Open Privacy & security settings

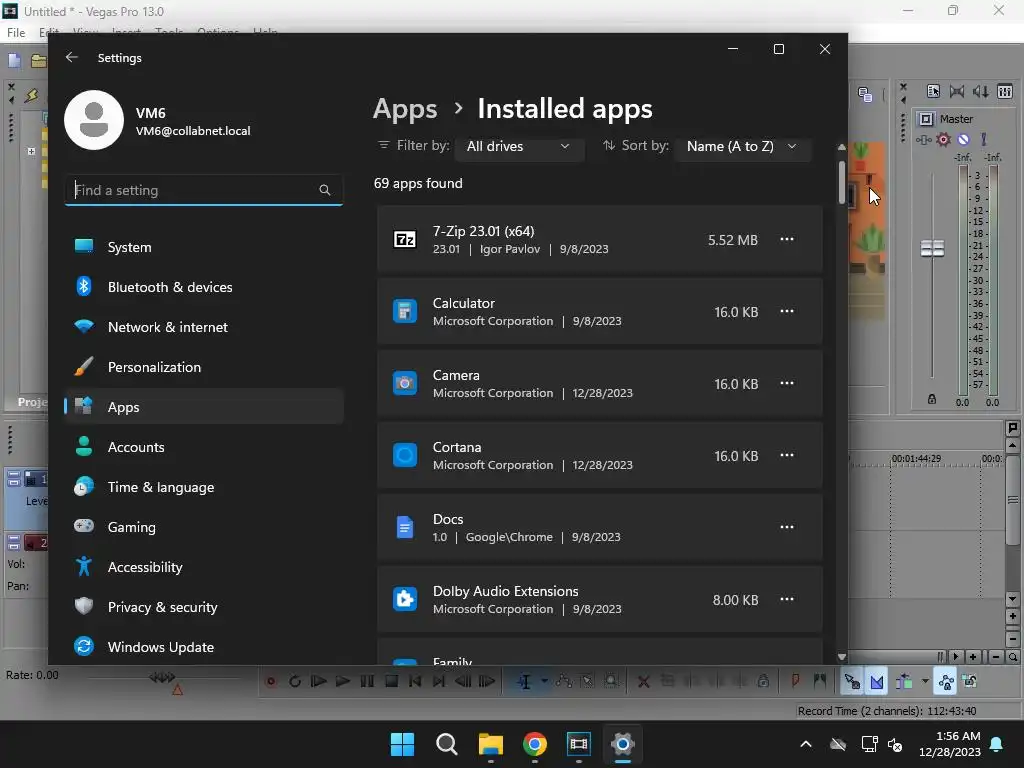(x=204, y=607)
